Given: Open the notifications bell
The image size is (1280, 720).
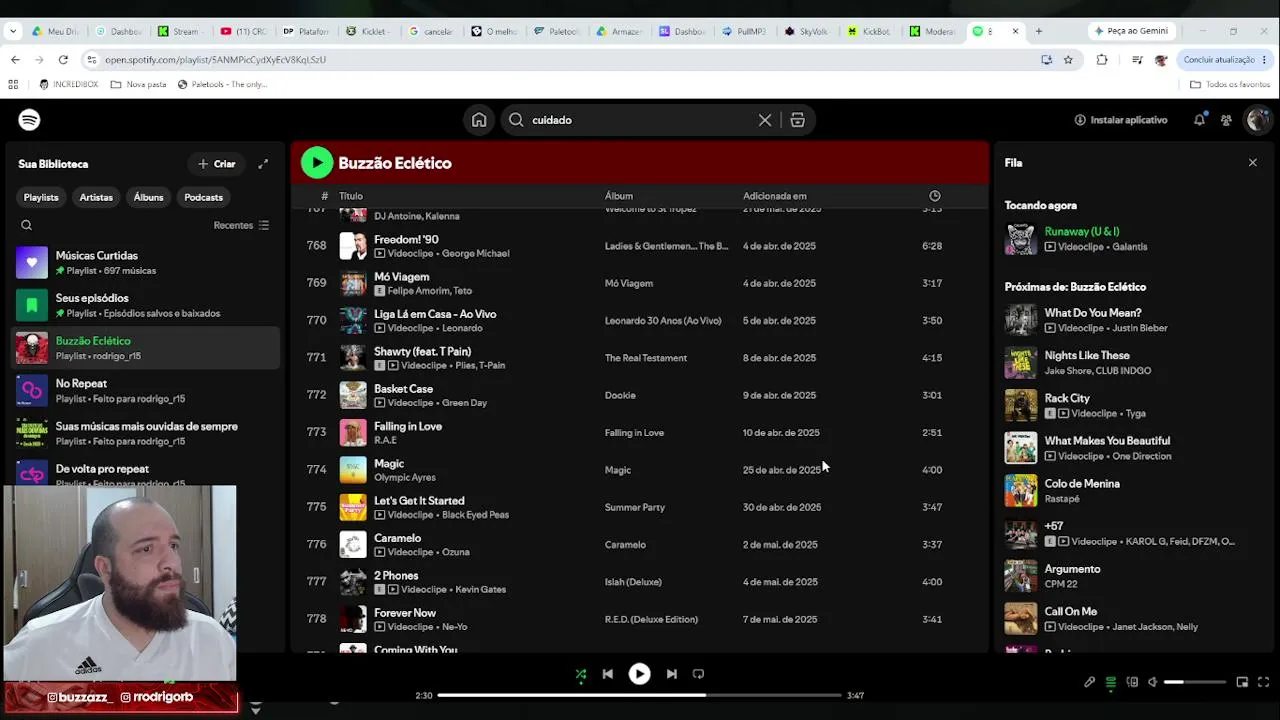Looking at the screenshot, I should (x=1199, y=120).
